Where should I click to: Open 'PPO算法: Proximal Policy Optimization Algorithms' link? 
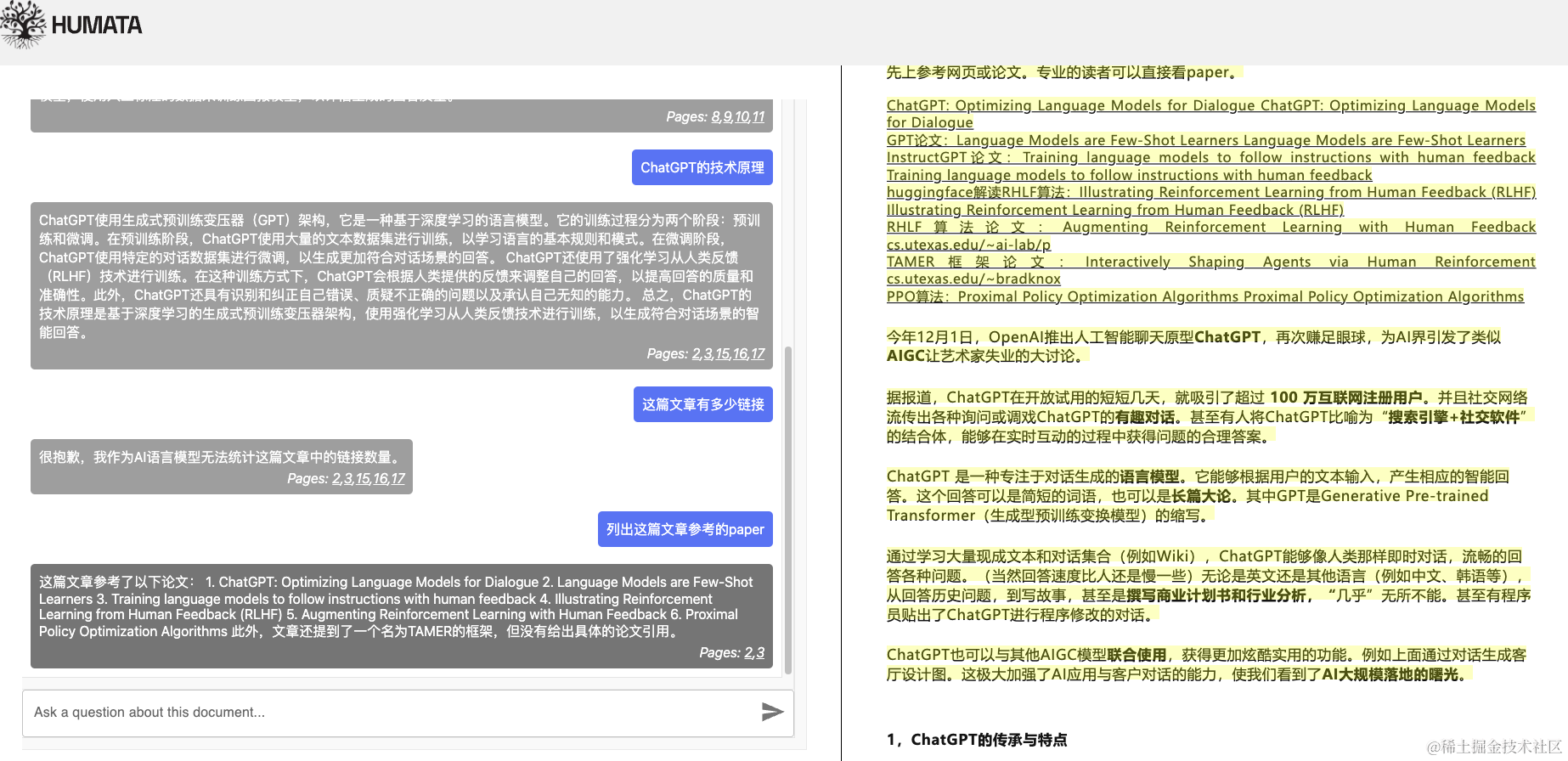(1205, 296)
